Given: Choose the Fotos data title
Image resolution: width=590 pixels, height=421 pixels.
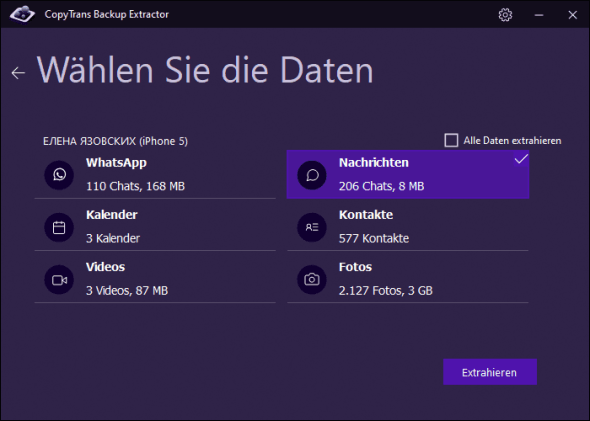Looking at the screenshot, I should (x=355, y=267).
